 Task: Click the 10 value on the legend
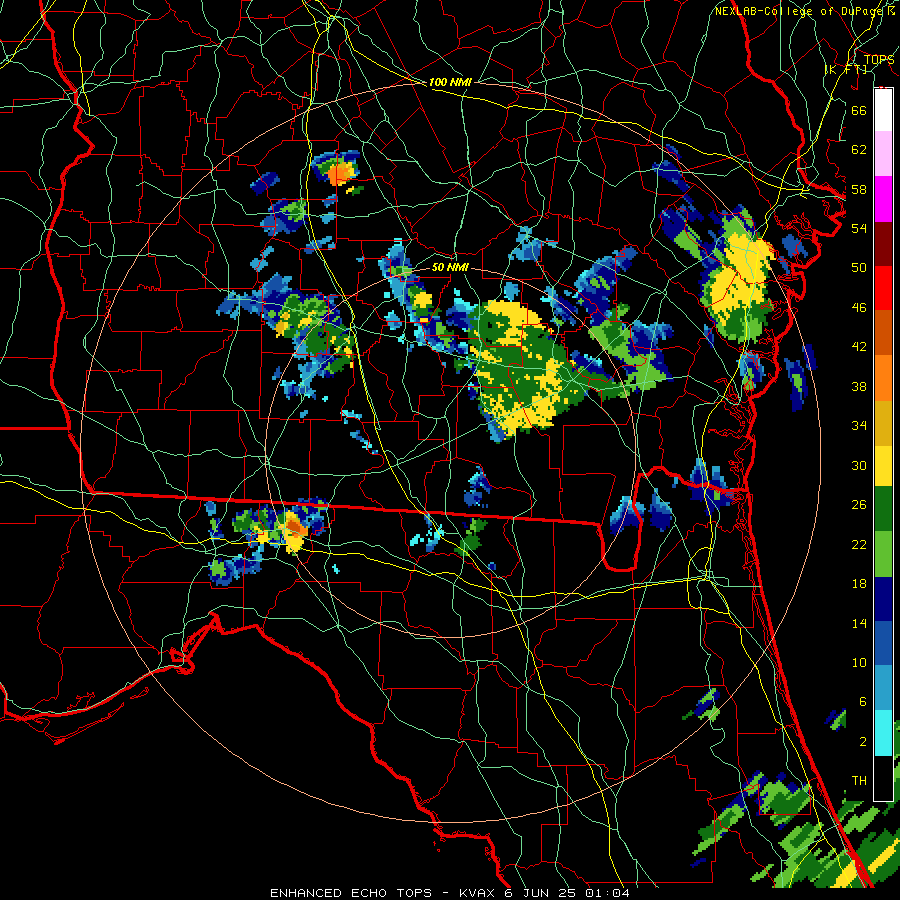pos(859,663)
